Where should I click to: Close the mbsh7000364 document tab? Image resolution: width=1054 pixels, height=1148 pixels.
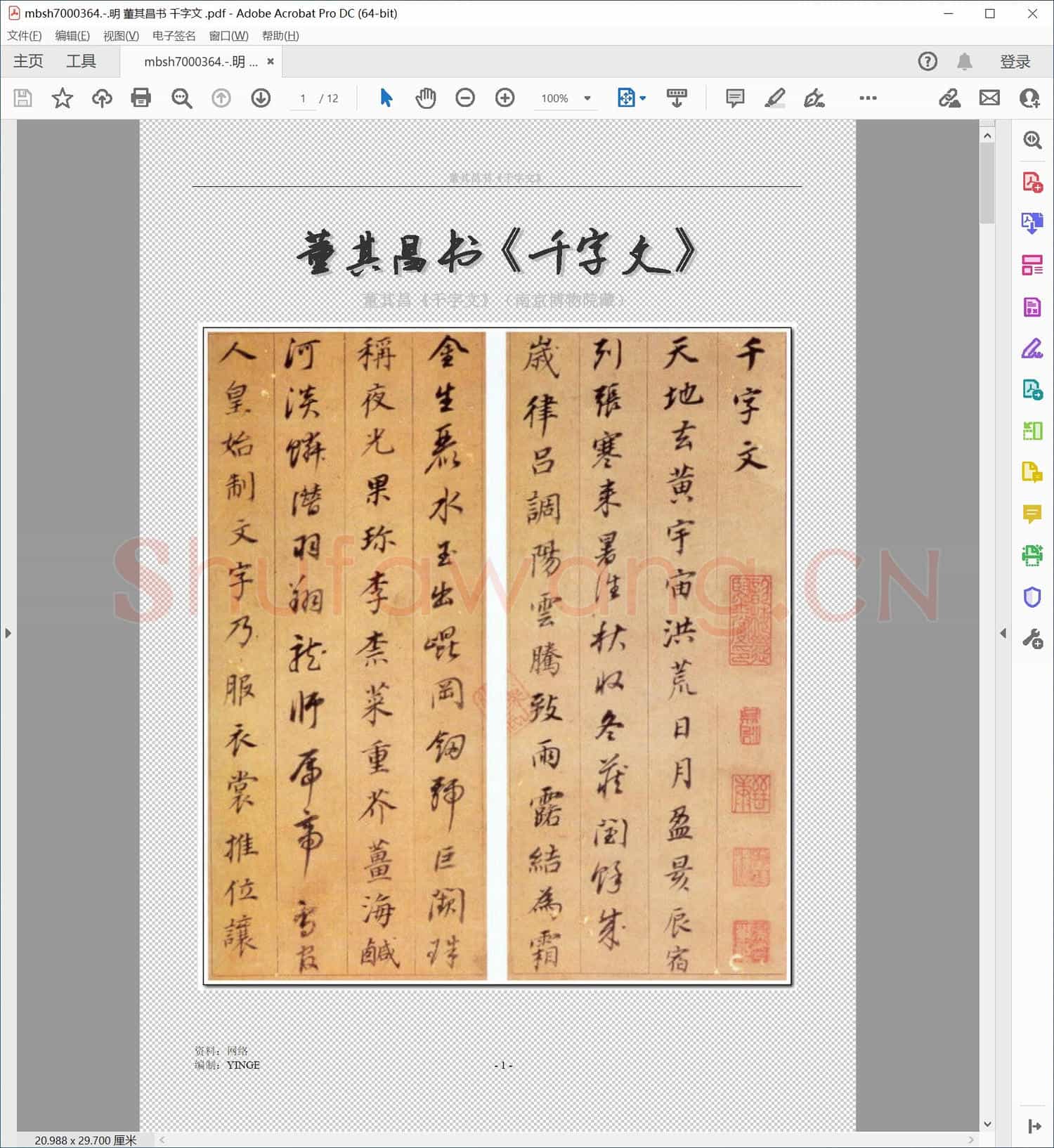click(271, 62)
